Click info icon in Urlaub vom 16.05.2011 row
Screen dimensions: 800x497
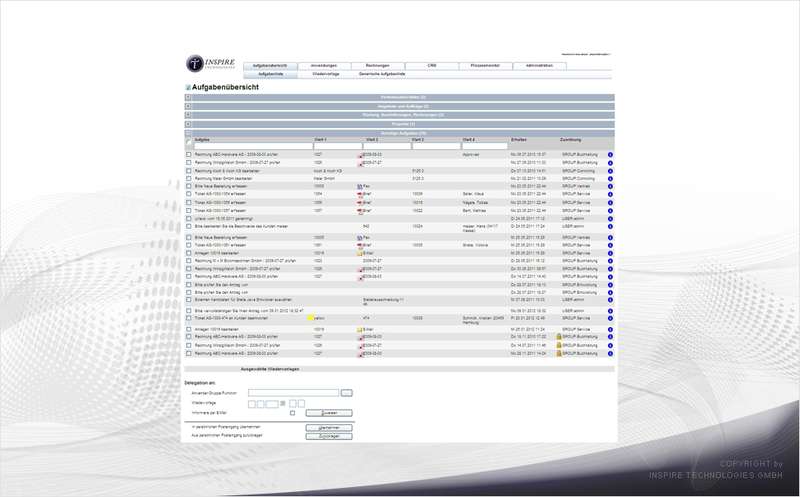[610, 218]
